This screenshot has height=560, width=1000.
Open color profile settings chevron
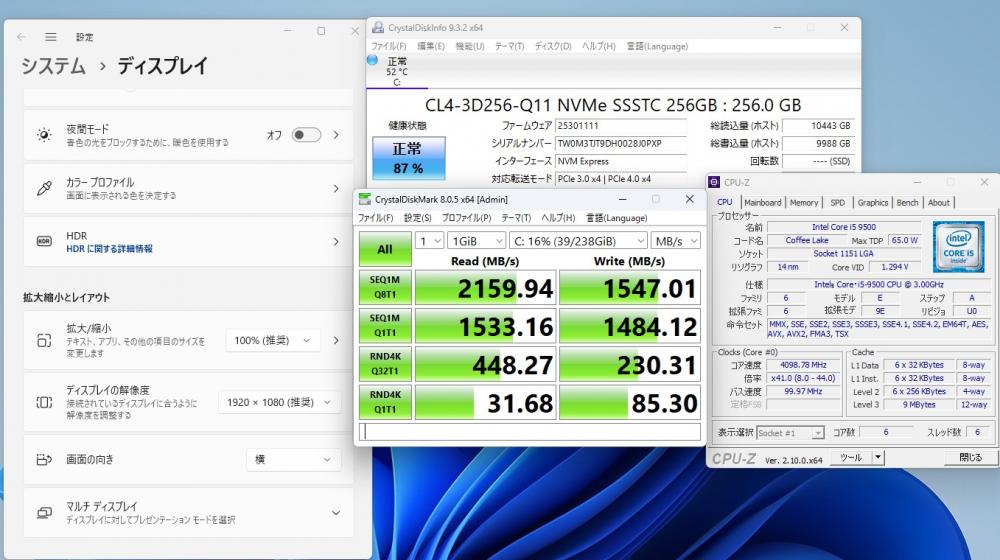(x=336, y=189)
